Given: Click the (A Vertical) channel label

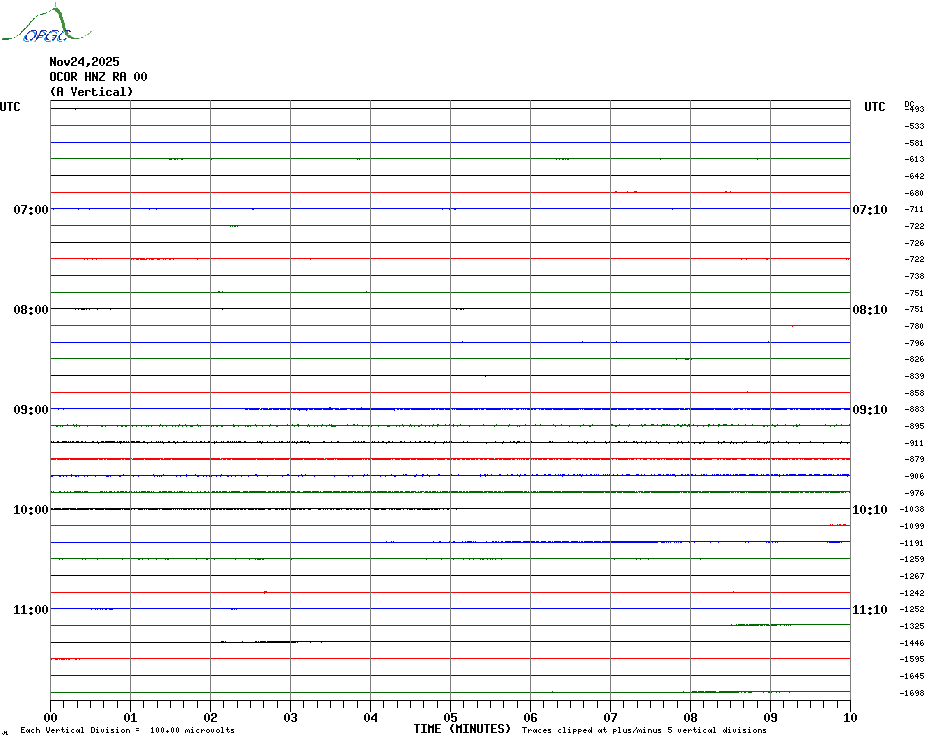Looking at the screenshot, I should coord(91,92).
